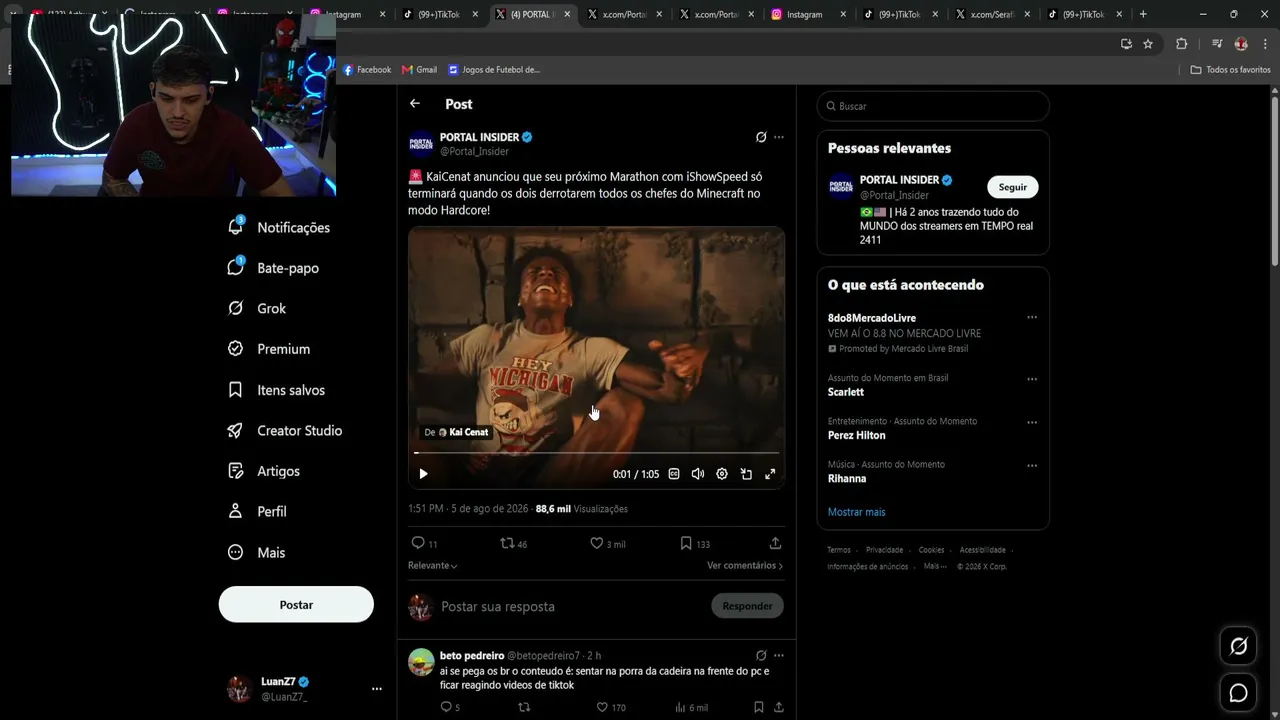Open the floating messages chat button
This screenshot has width=1280, height=720.
point(1238,693)
